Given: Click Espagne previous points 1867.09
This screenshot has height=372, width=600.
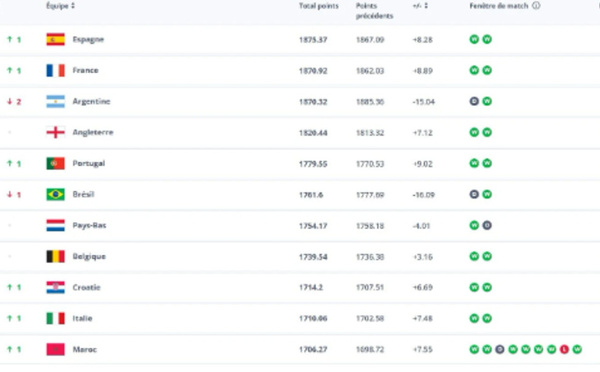Looking at the screenshot, I should [370, 40].
